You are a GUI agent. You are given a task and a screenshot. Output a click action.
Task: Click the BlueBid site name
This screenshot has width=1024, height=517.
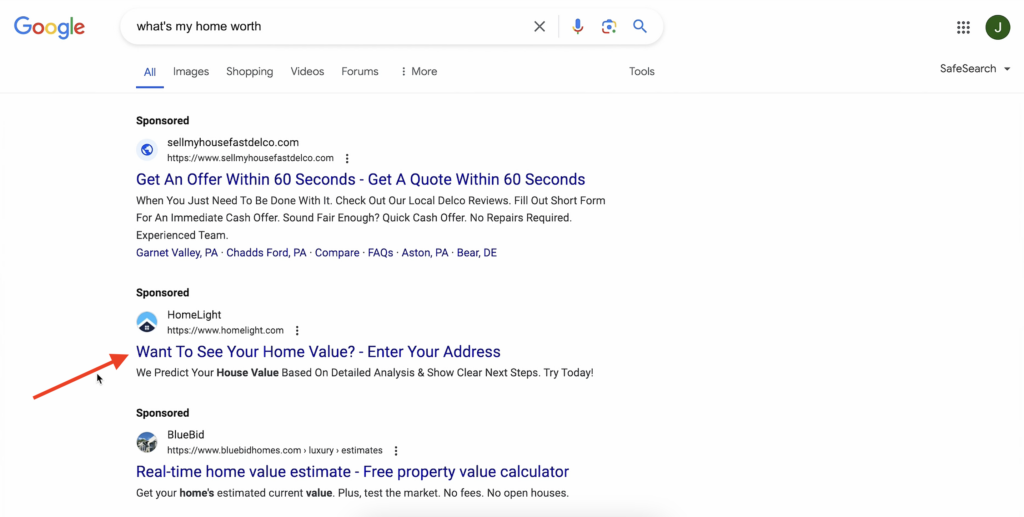click(x=185, y=435)
